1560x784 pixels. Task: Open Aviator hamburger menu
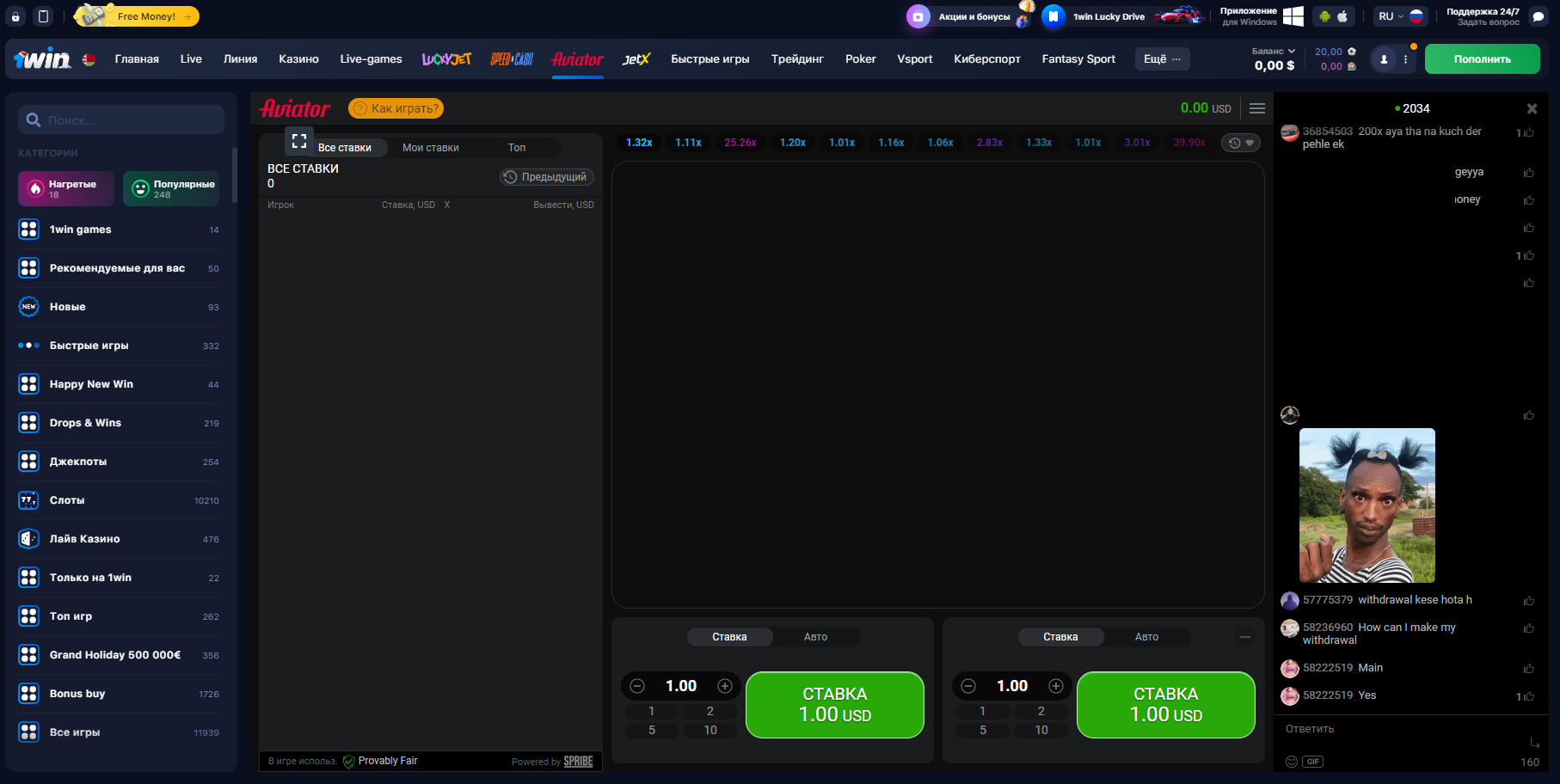pyautogui.click(x=1257, y=108)
